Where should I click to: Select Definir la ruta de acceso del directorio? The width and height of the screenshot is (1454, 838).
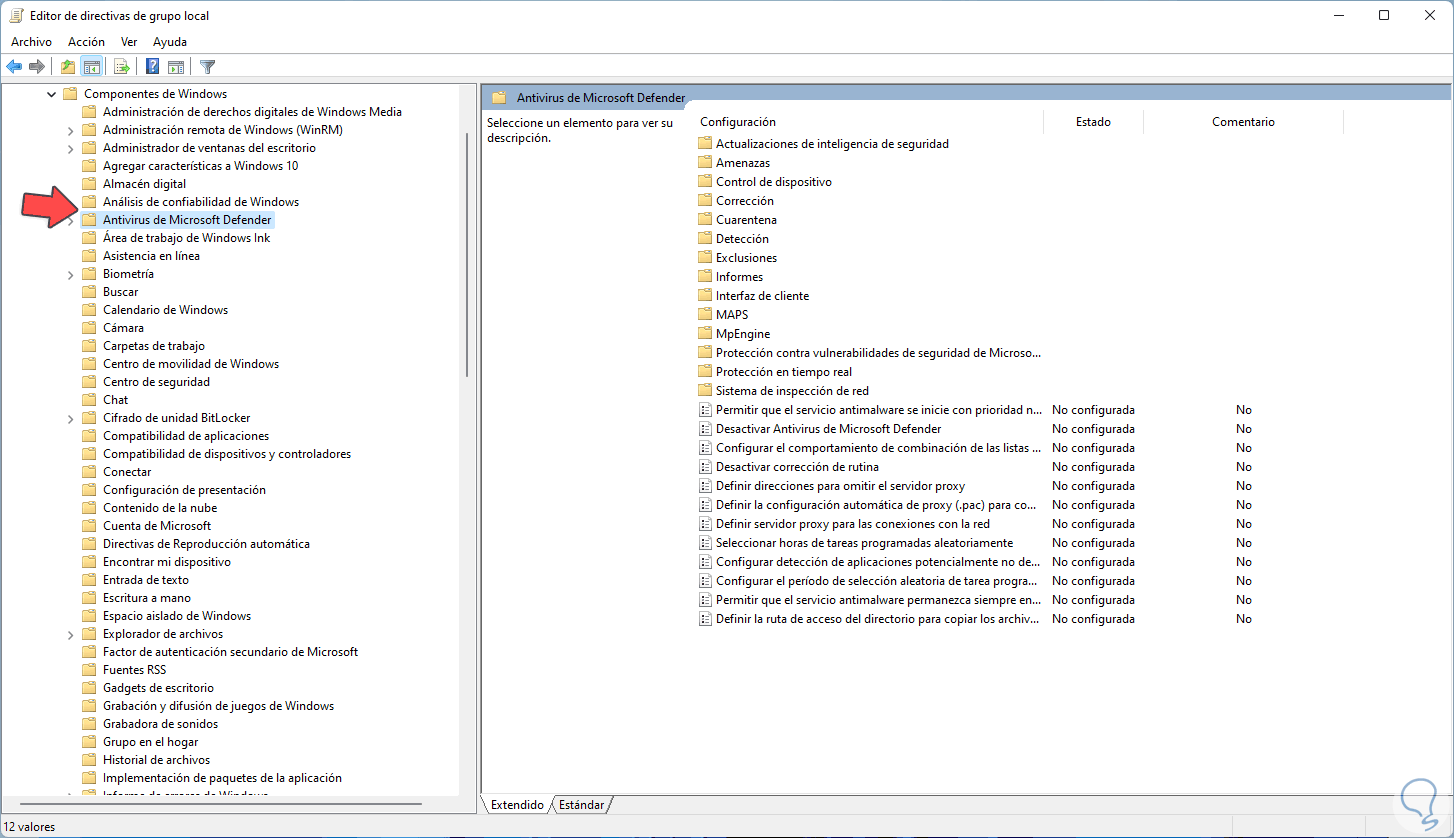[x=878, y=619]
